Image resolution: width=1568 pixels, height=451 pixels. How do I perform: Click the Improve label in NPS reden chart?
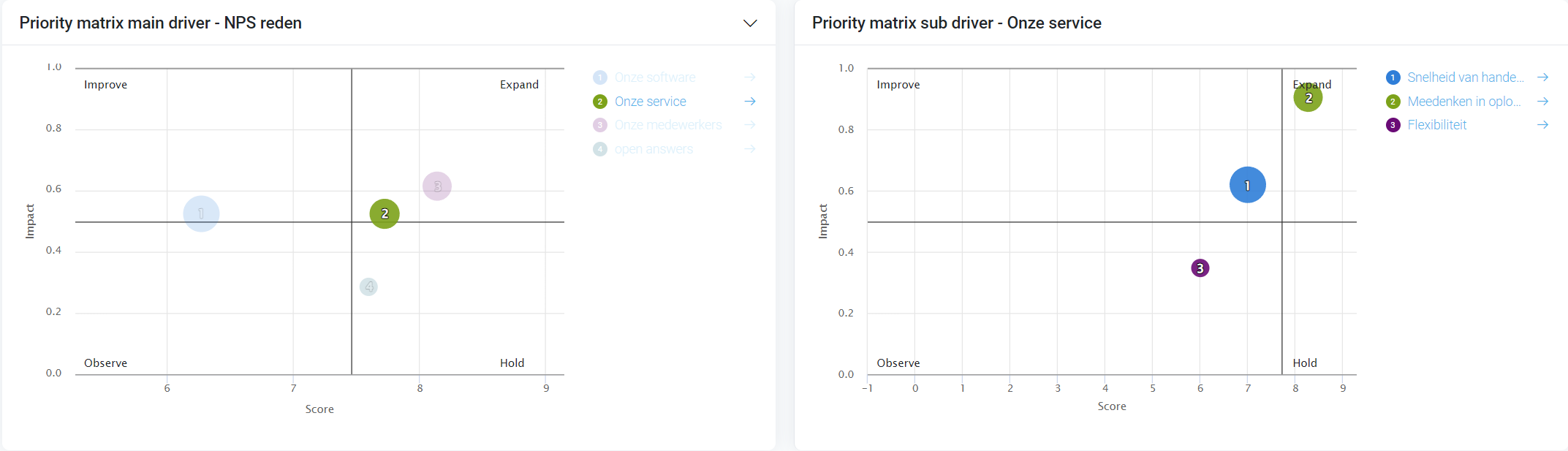click(105, 85)
